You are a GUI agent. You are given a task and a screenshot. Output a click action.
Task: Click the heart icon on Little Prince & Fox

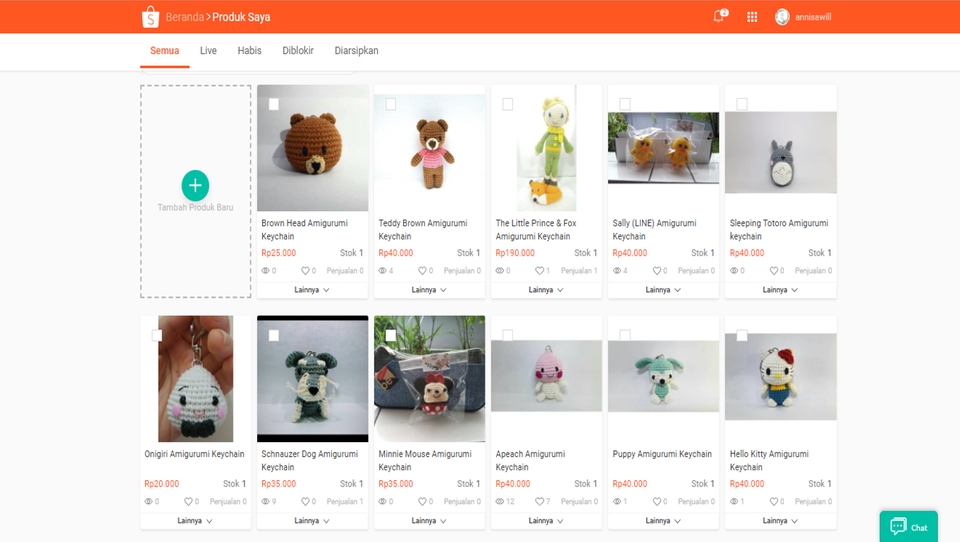pyautogui.click(x=539, y=271)
